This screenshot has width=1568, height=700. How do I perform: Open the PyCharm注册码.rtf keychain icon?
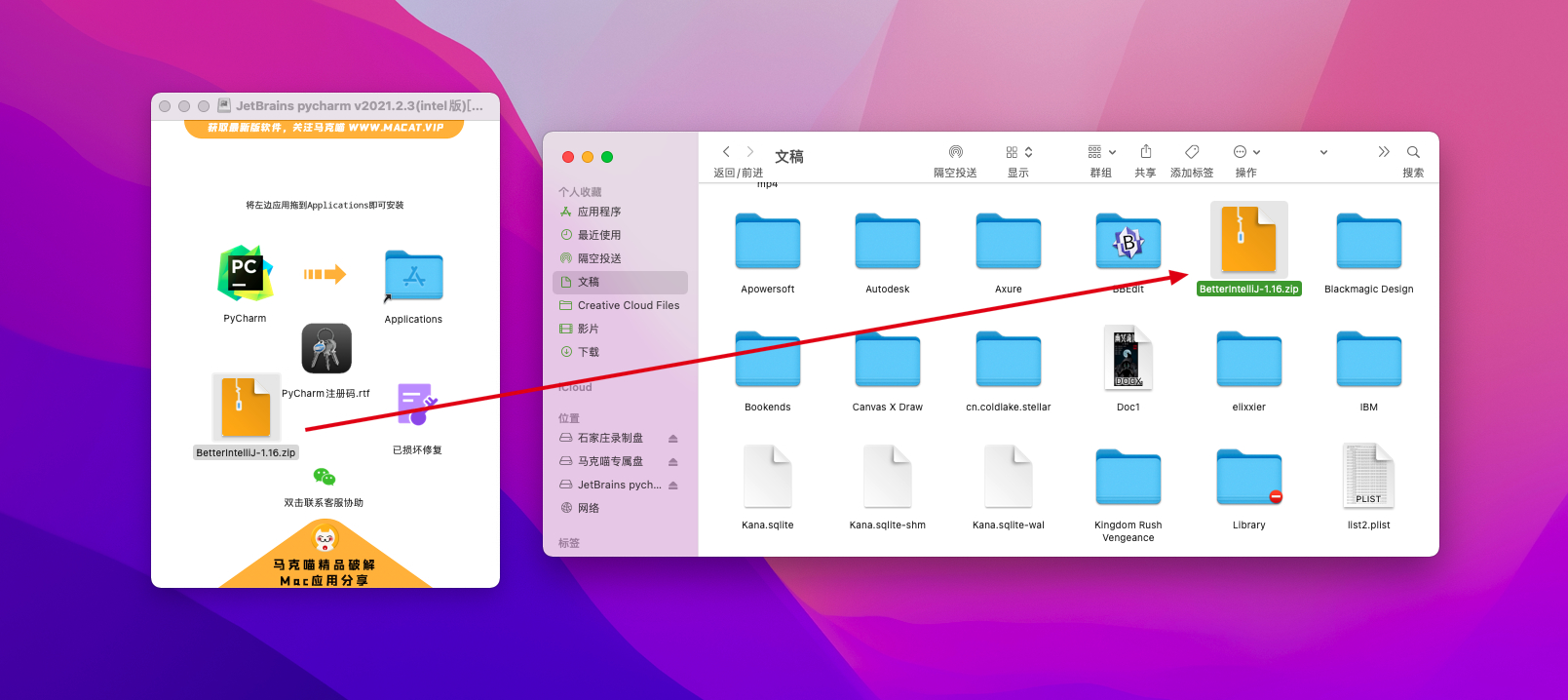pos(326,349)
